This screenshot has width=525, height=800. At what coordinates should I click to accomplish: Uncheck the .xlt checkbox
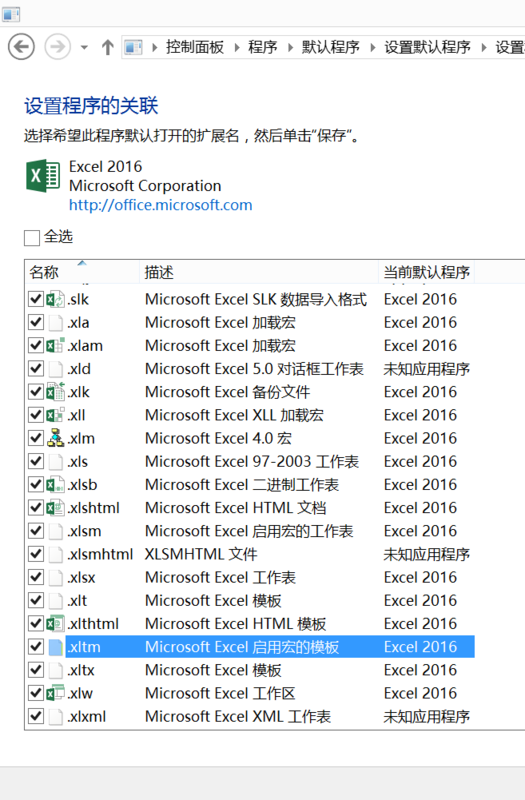(36, 601)
